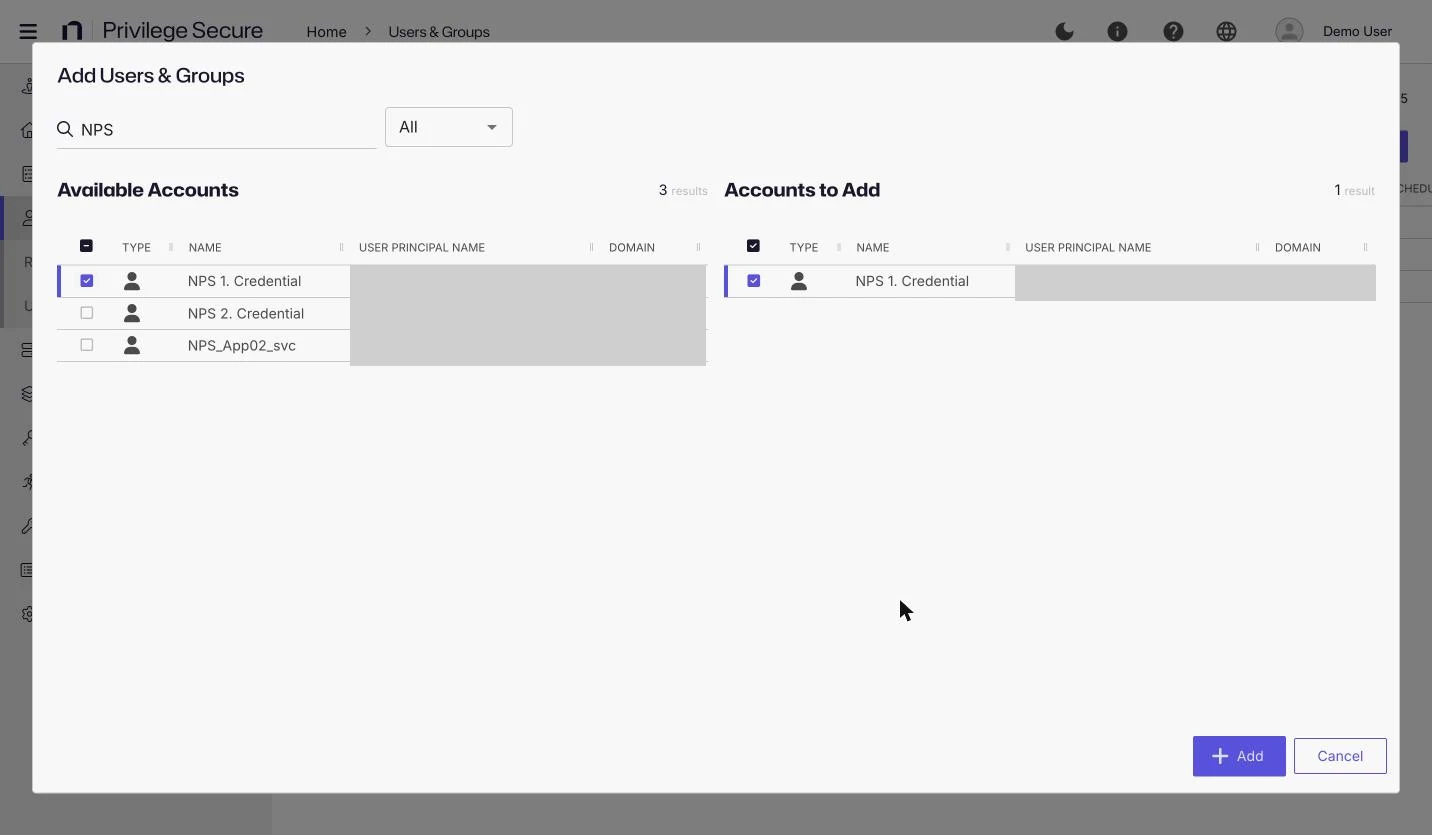This screenshot has width=1432, height=835.
Task: Click user icon beside available NPS 1. Credential
Action: (131, 281)
